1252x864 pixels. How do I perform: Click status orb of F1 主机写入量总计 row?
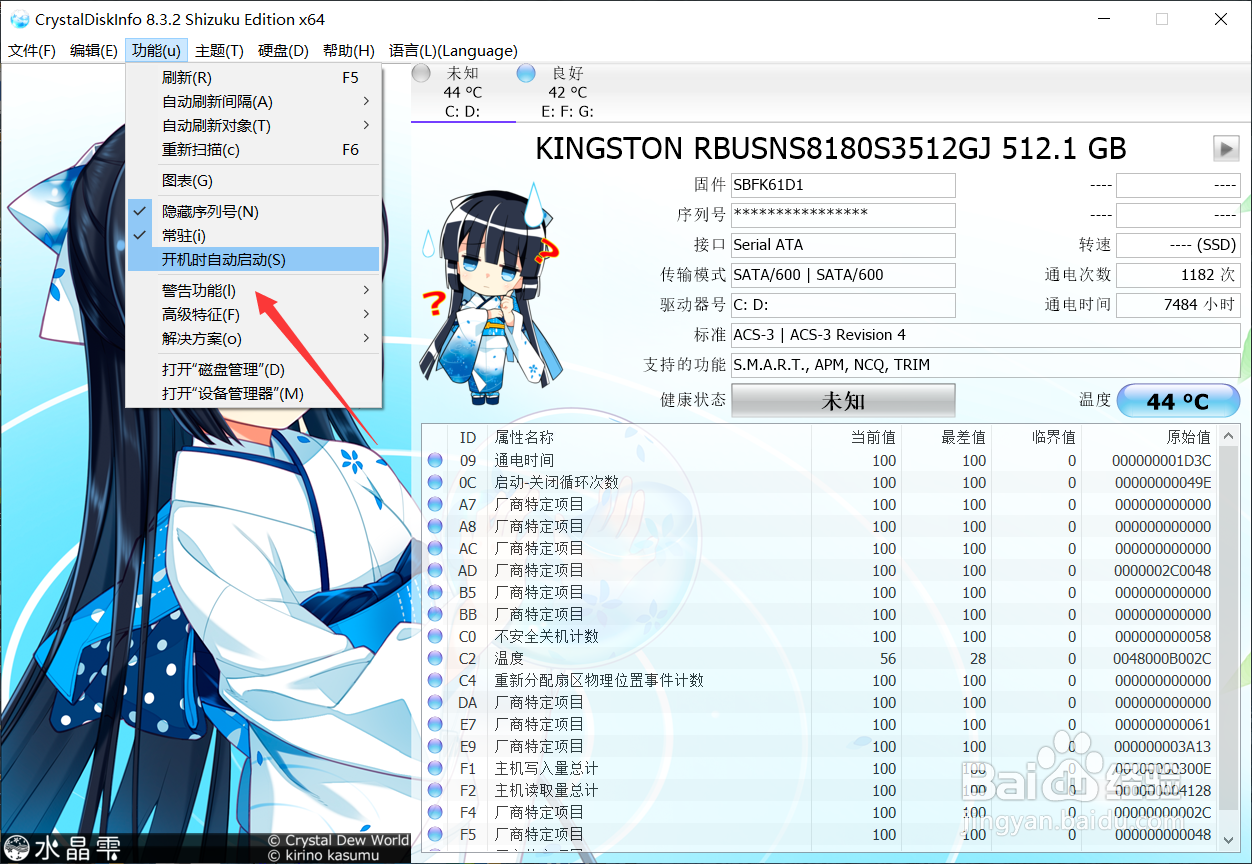pyautogui.click(x=435, y=769)
